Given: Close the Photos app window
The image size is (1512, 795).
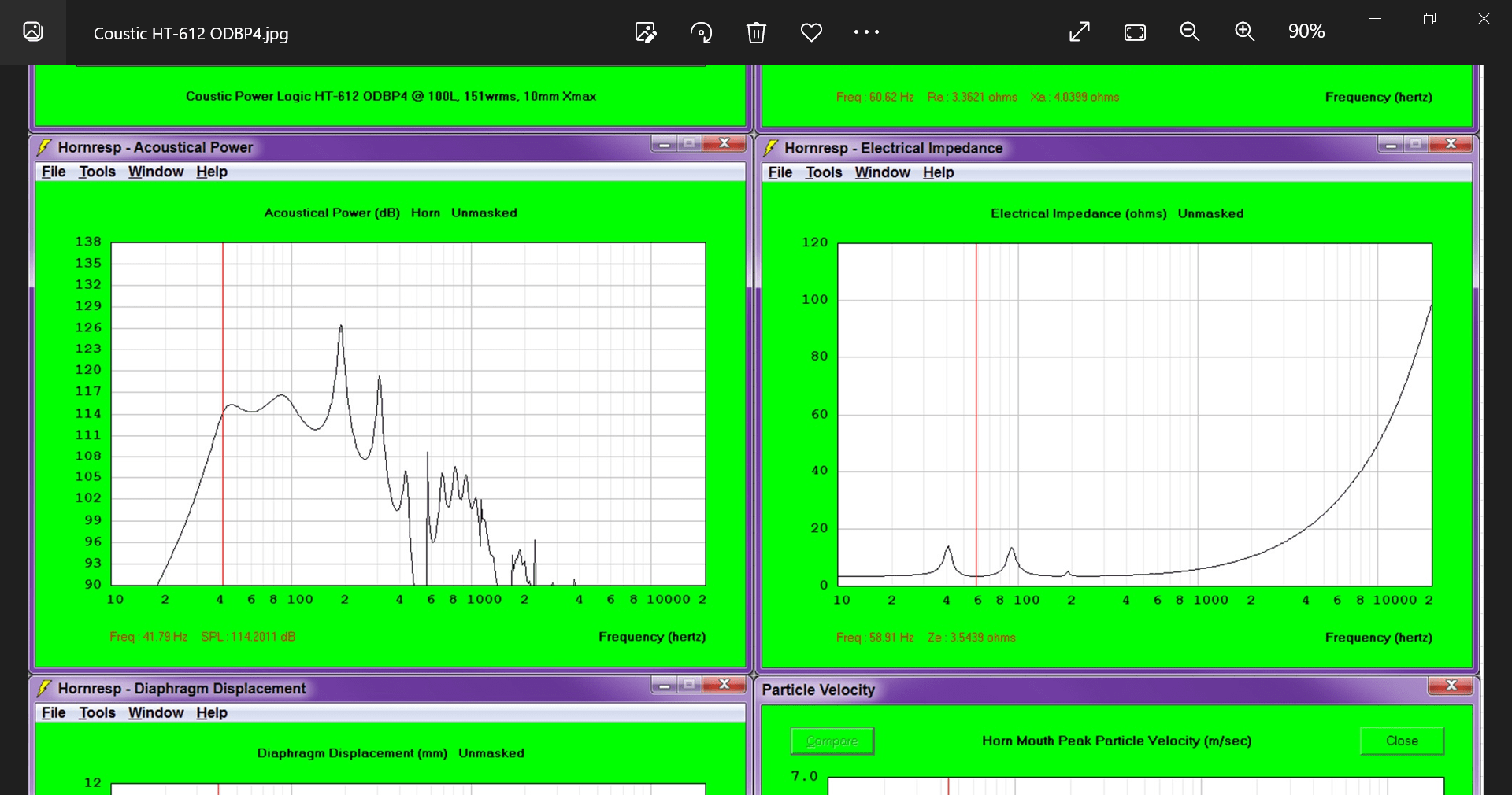Looking at the screenshot, I should [1484, 18].
